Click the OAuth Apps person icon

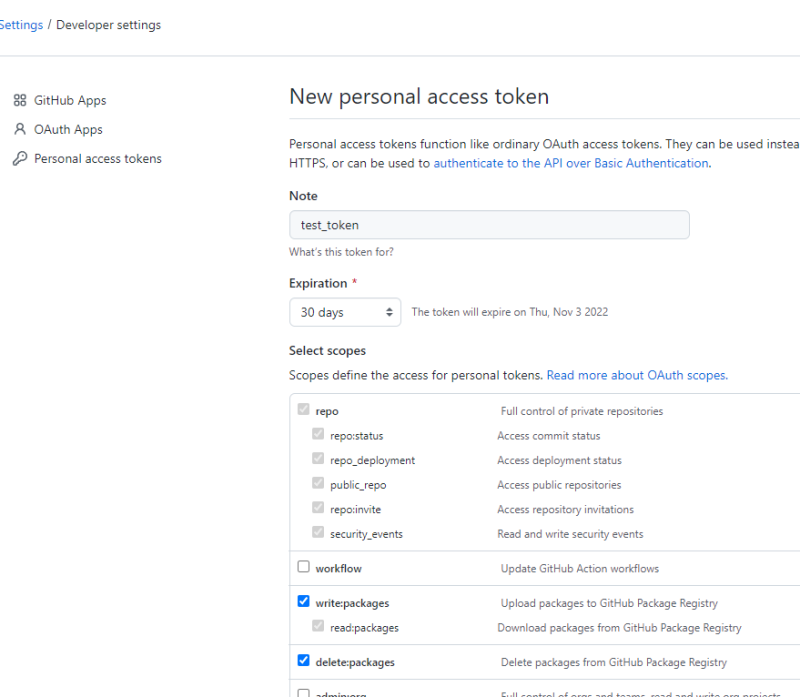coord(19,129)
